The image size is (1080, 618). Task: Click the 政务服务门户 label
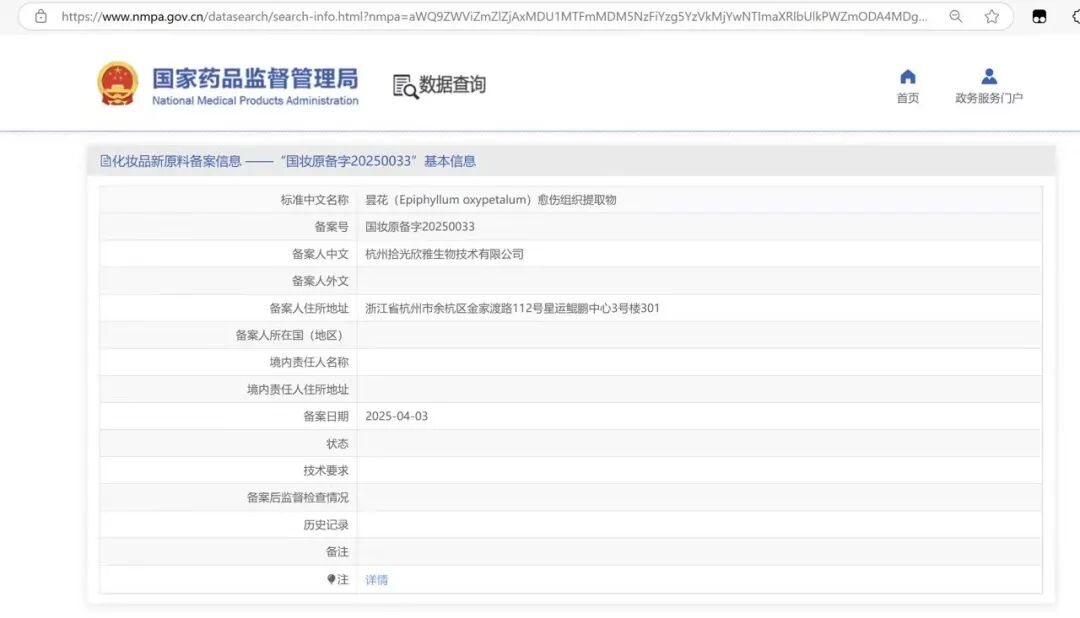[x=989, y=98]
